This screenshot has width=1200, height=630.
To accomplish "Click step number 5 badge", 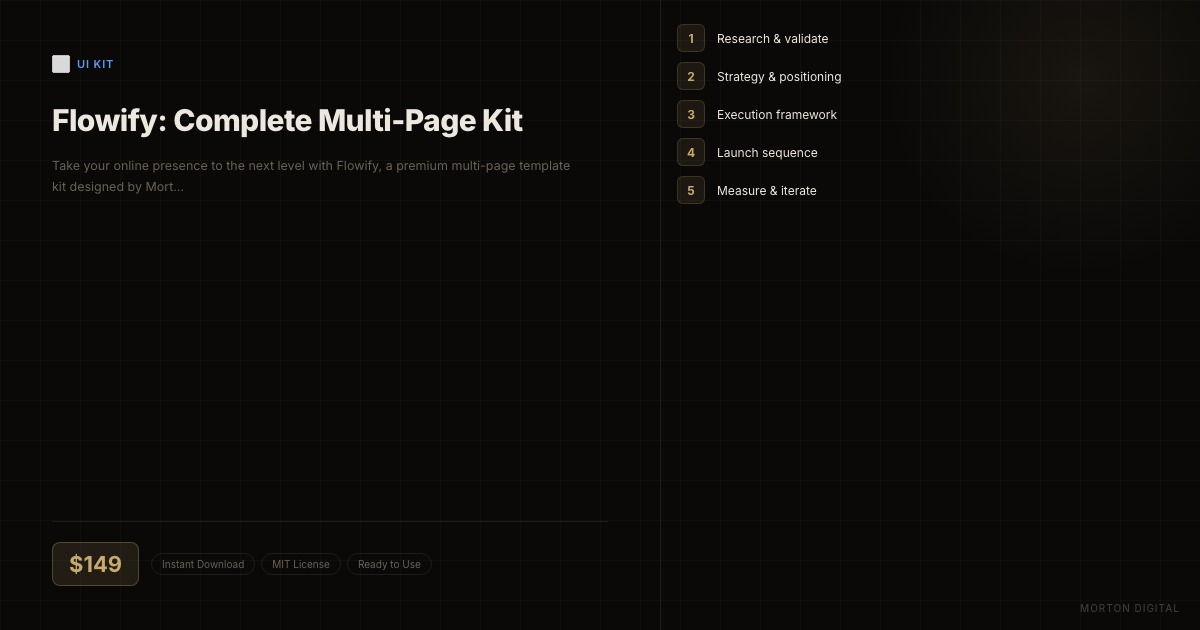I will coord(691,190).
